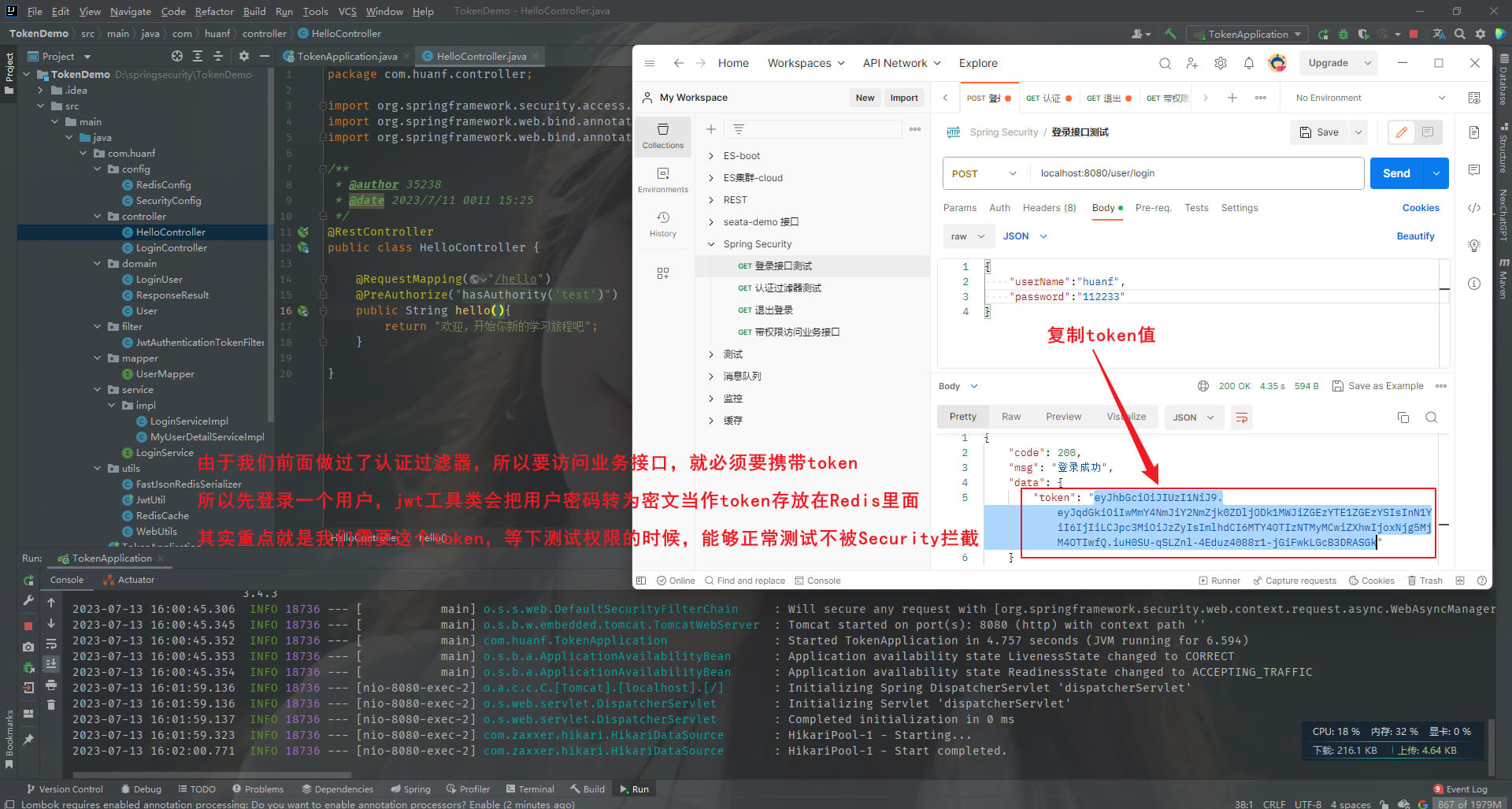Viewport: 1512px width, 809px height.
Task: Open History sidebar in Postman
Action: pyautogui.click(x=663, y=225)
